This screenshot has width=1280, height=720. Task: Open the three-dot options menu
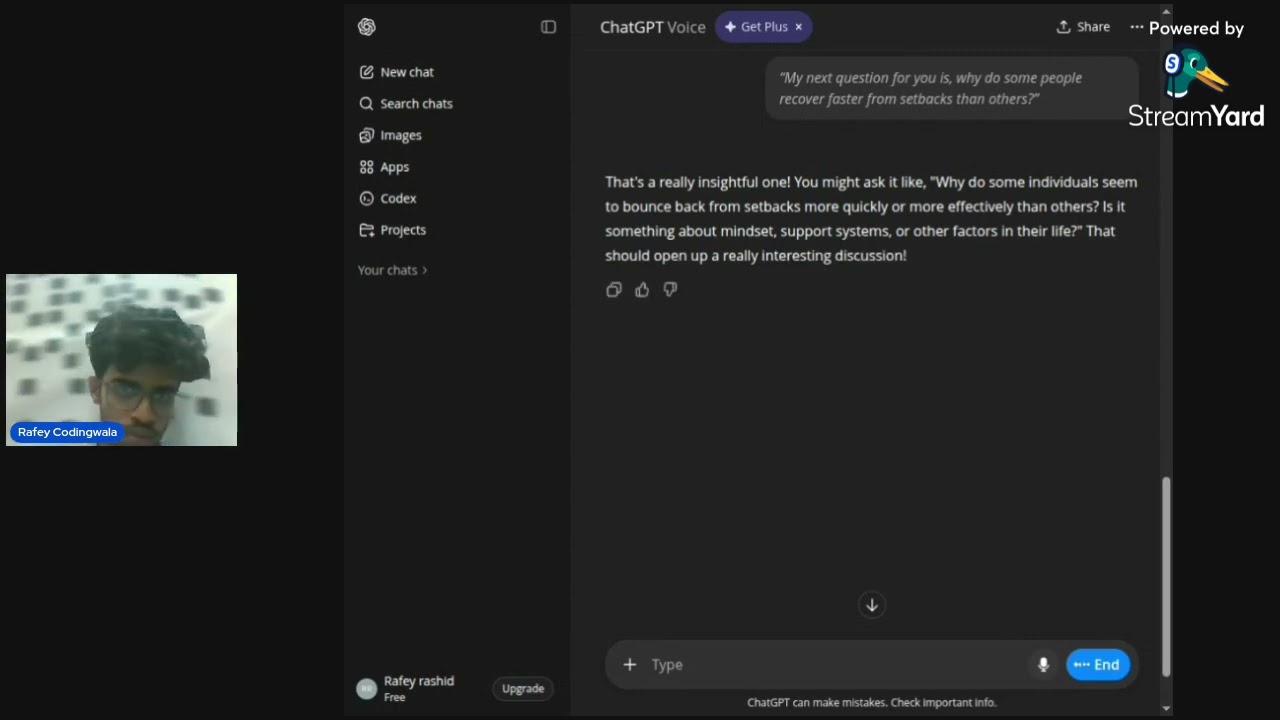(x=1136, y=27)
